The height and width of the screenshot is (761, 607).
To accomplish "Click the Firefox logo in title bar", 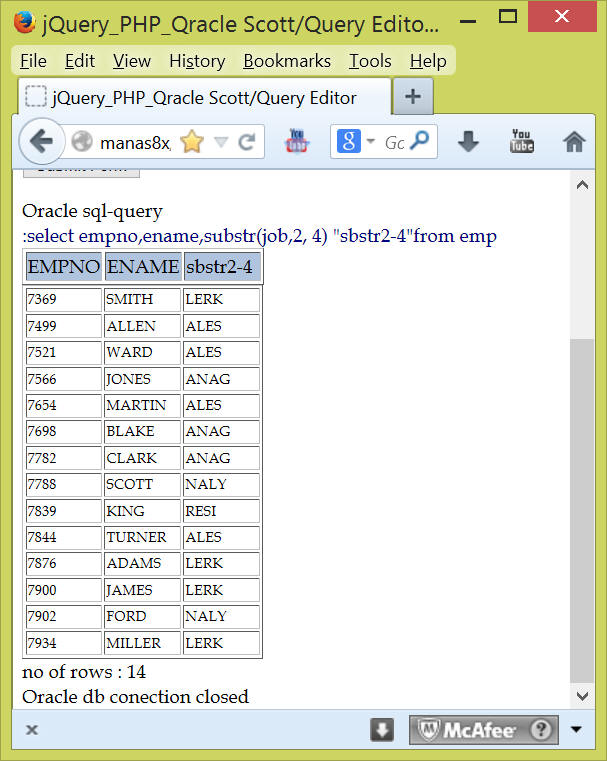I will click(x=24, y=22).
